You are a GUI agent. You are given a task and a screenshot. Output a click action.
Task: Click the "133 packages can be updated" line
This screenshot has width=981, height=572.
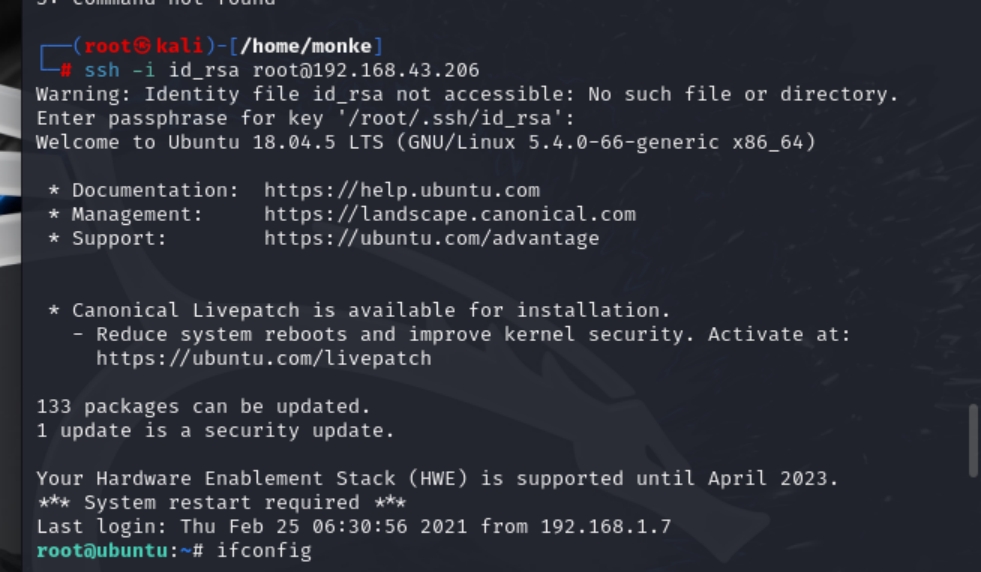(x=203, y=406)
